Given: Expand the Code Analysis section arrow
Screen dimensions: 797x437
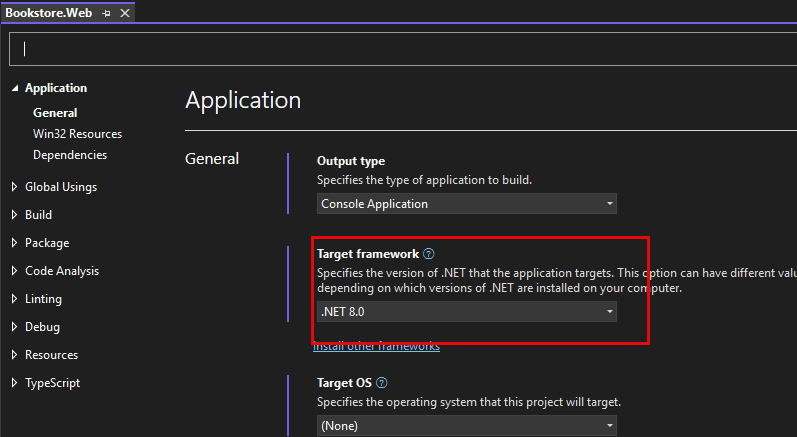Looking at the screenshot, I should tap(14, 271).
